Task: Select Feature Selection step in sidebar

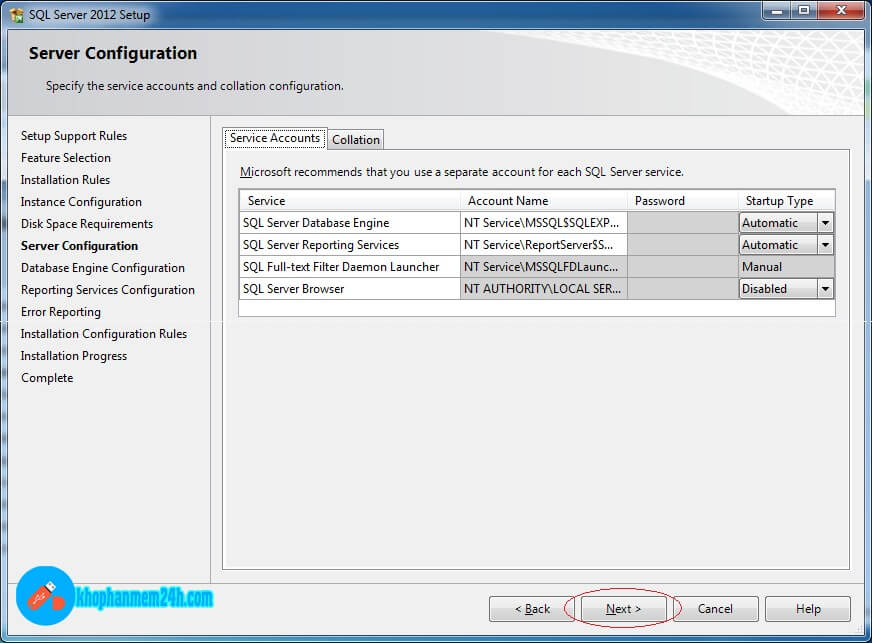Action: (x=66, y=158)
